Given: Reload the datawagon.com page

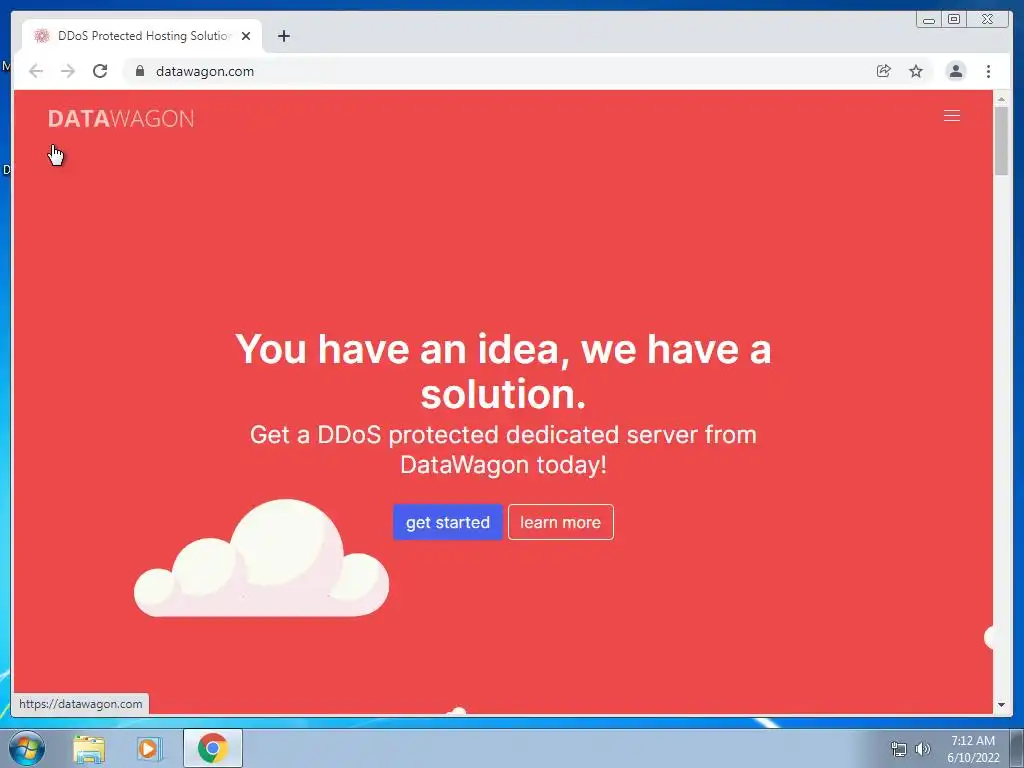Looking at the screenshot, I should tap(100, 71).
